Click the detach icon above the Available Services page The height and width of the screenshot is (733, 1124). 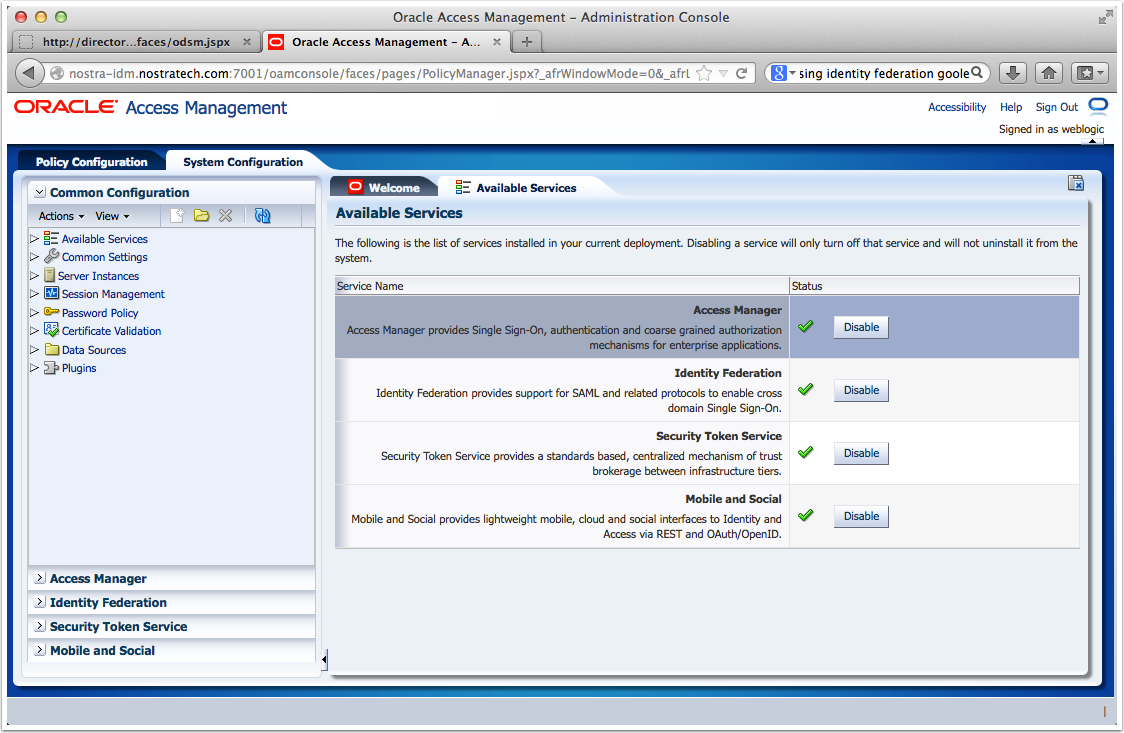[x=1076, y=183]
